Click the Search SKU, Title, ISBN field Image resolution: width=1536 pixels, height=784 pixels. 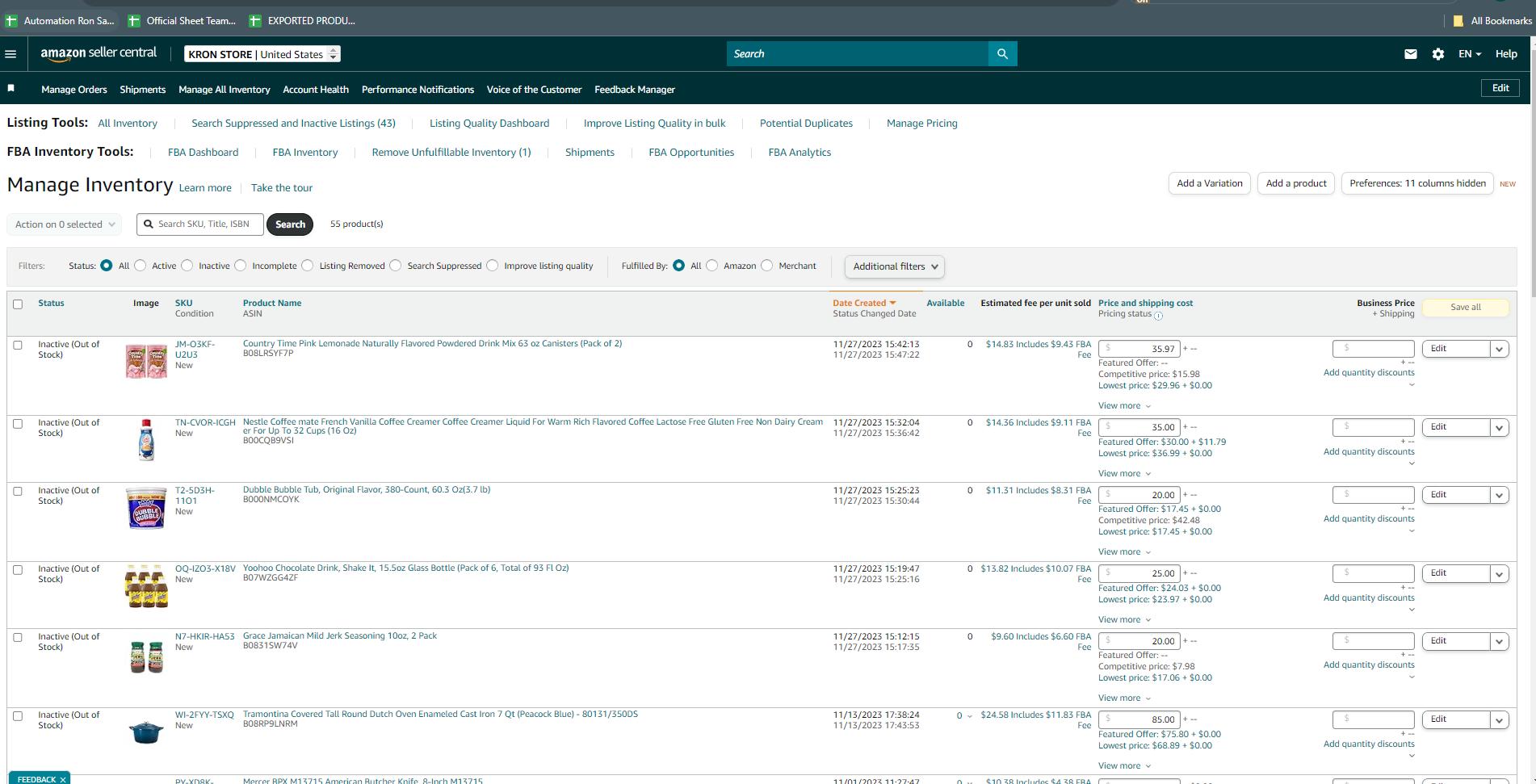[x=200, y=224]
